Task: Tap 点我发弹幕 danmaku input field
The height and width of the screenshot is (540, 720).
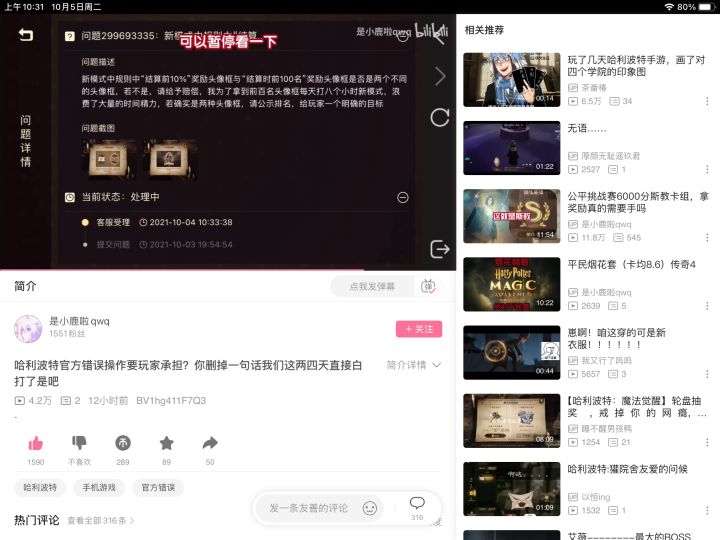Action: pyautogui.click(x=372, y=287)
